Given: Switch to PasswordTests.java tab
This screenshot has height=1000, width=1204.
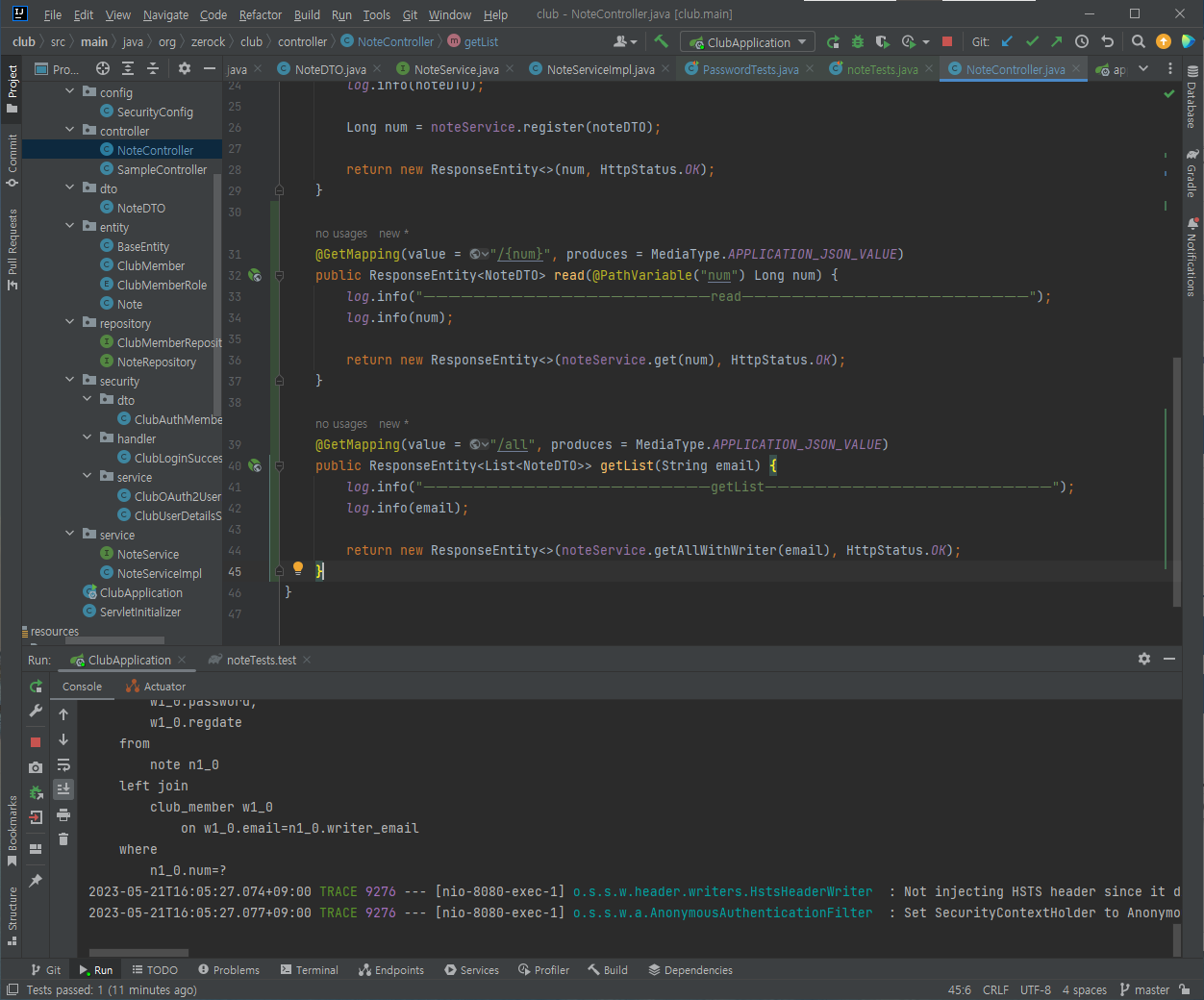Looking at the screenshot, I should click(x=750, y=69).
